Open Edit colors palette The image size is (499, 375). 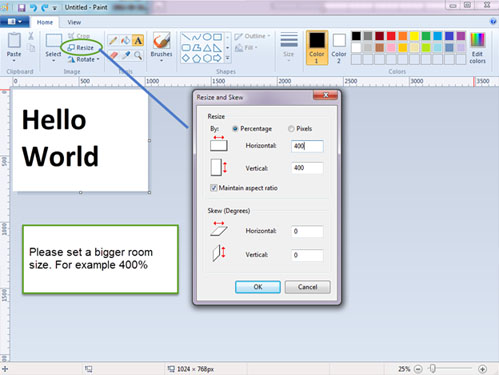(477, 48)
